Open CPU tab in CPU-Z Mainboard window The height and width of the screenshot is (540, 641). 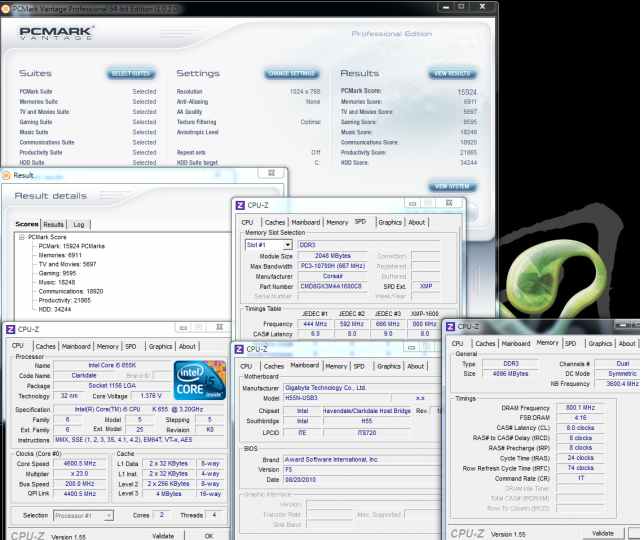(246, 366)
